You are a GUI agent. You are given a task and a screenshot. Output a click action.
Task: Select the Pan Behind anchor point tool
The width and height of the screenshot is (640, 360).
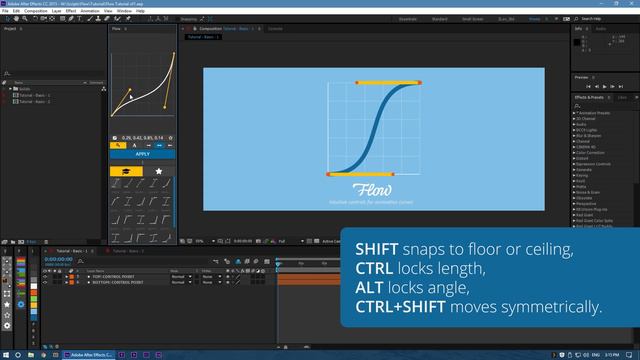52,19
